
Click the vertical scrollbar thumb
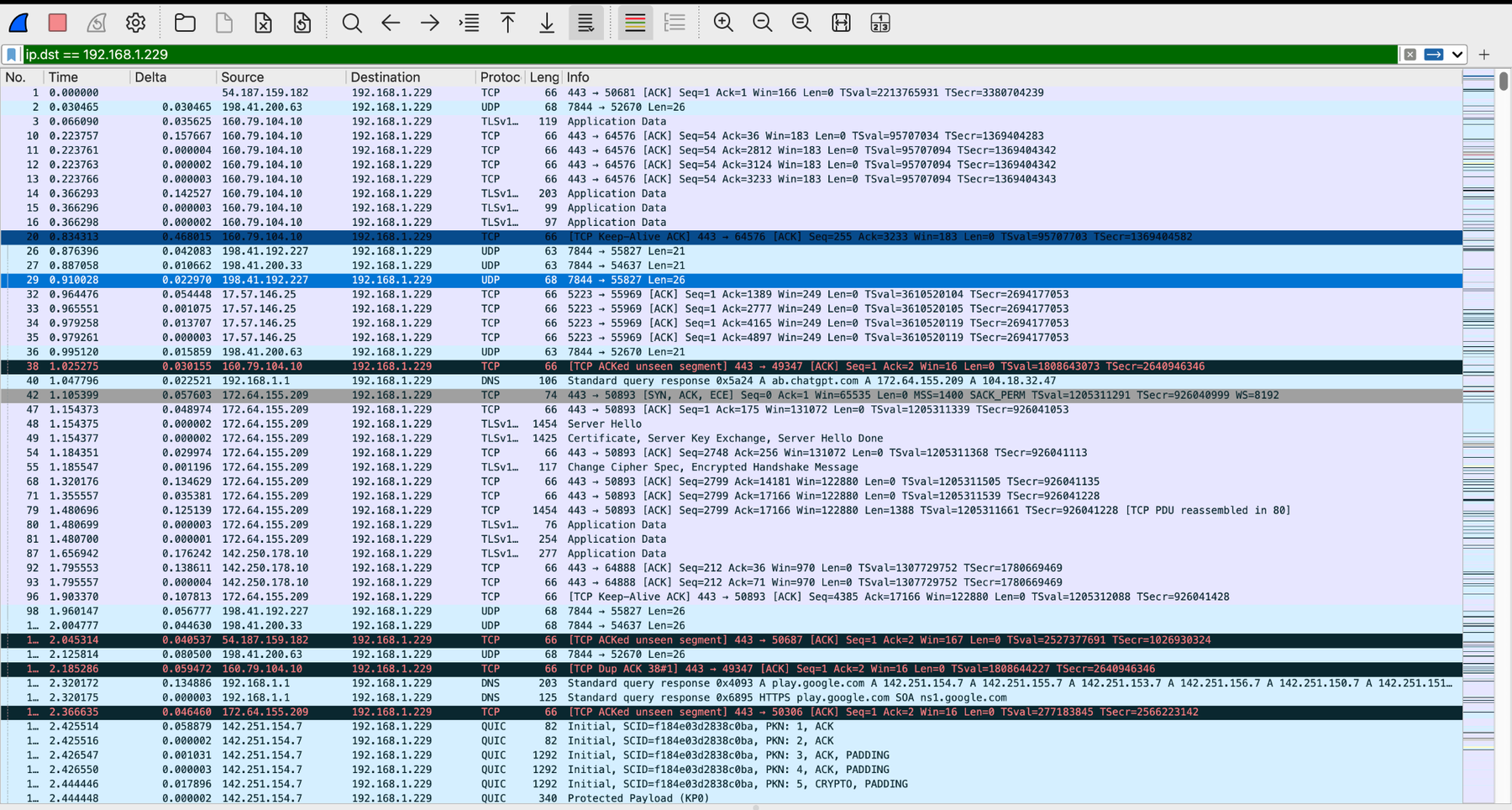click(1504, 82)
